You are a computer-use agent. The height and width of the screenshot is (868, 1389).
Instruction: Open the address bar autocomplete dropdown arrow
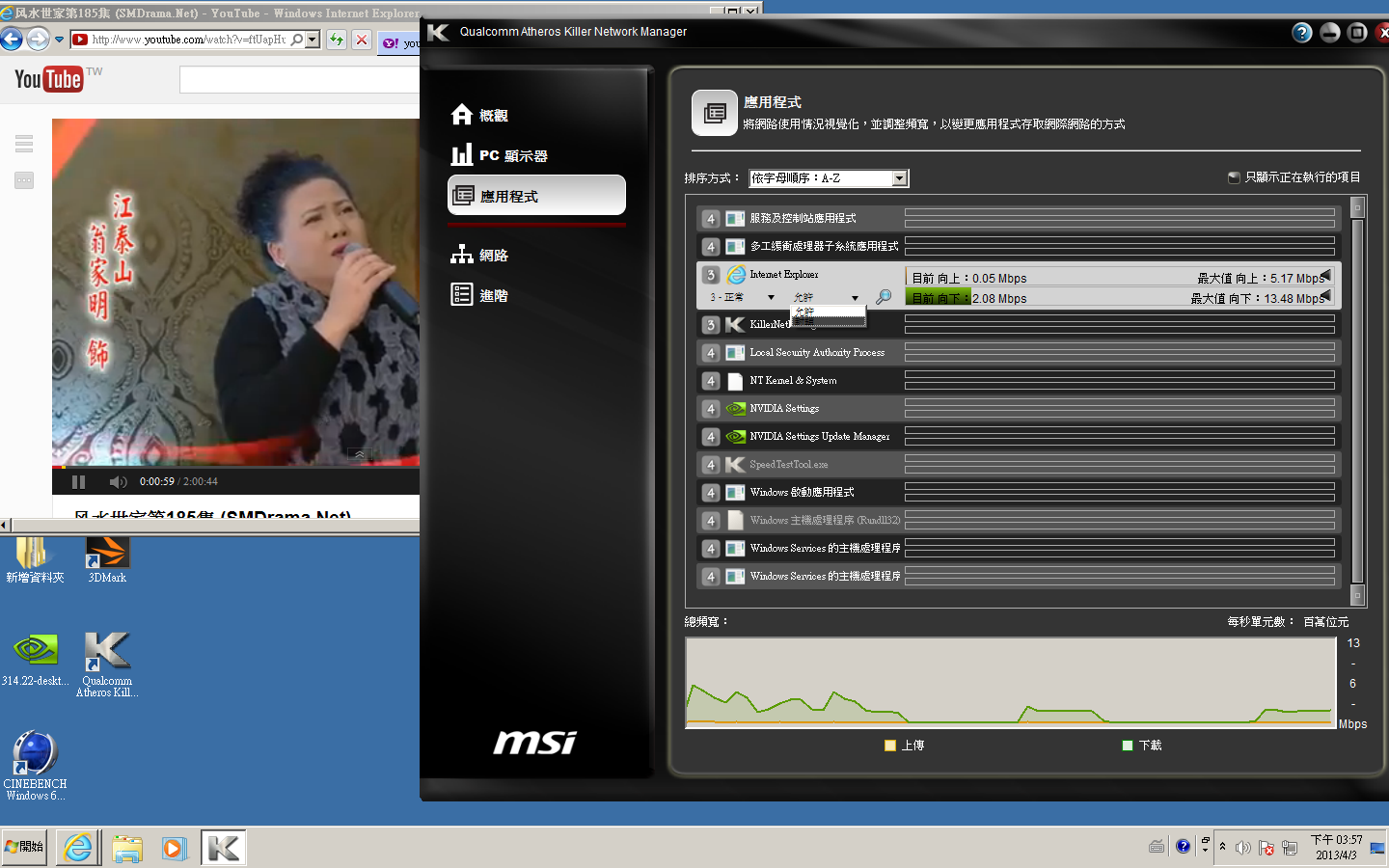click(313, 40)
